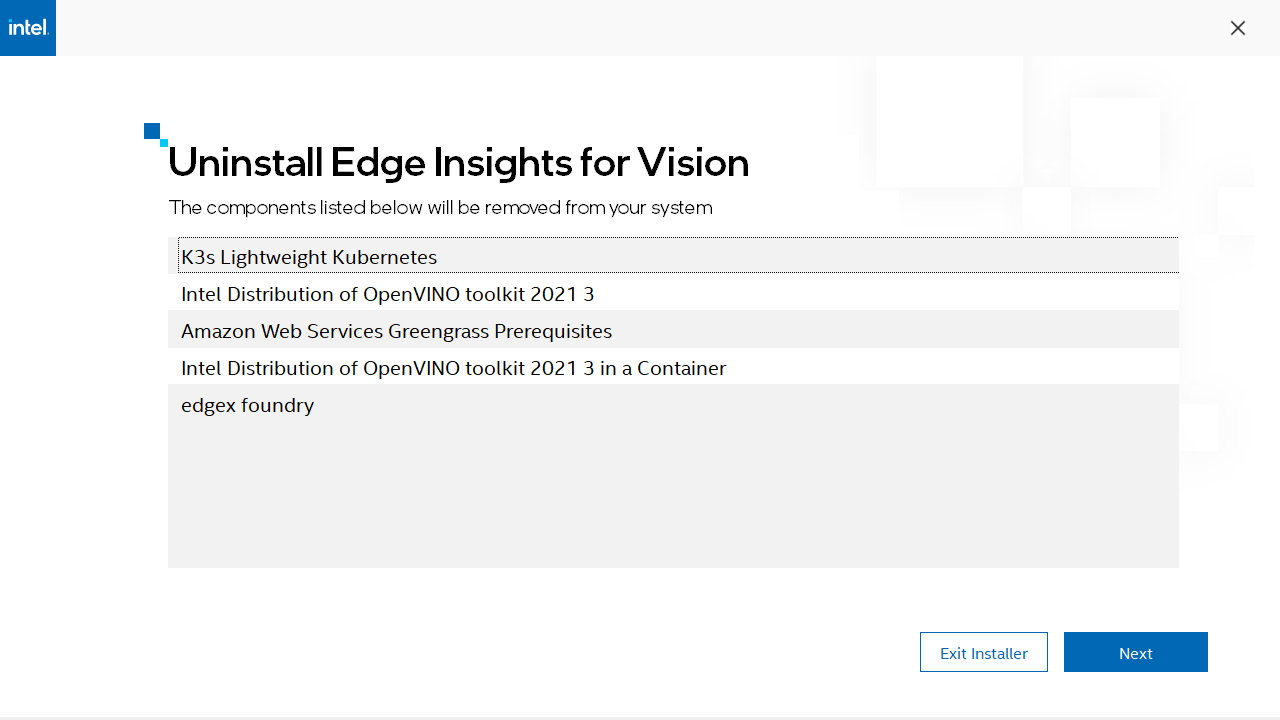Click the large white decorative square at top
The height and width of the screenshot is (720, 1280).
point(948,122)
